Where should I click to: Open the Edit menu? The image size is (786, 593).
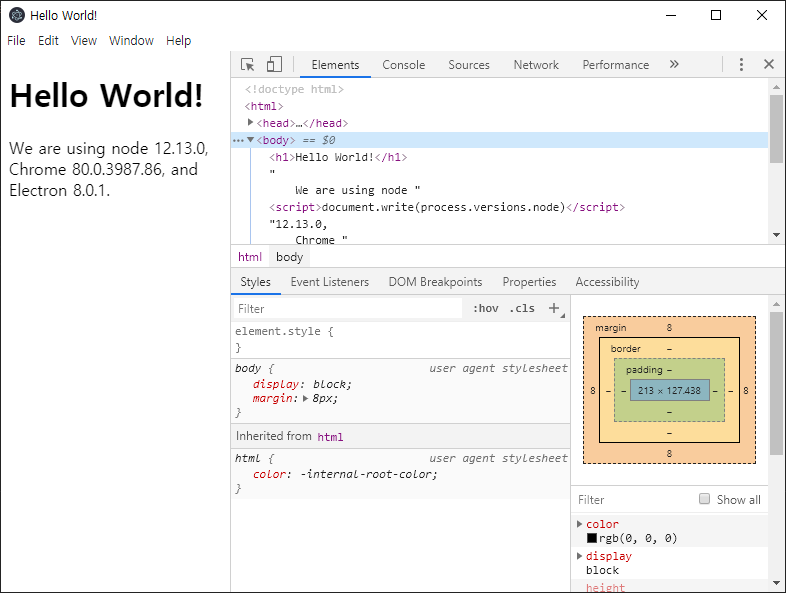point(48,41)
